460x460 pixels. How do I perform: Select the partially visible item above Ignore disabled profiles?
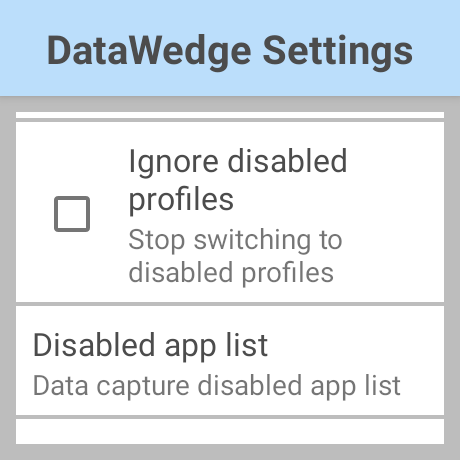coord(230,115)
